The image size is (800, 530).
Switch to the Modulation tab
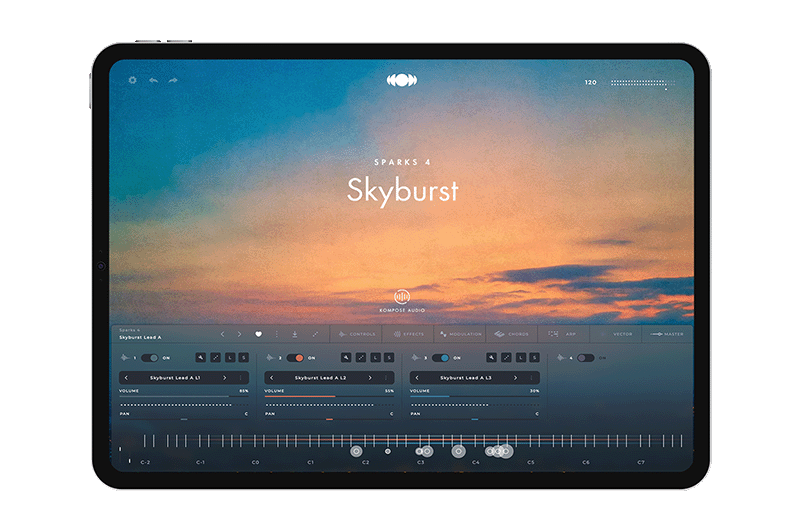point(460,334)
